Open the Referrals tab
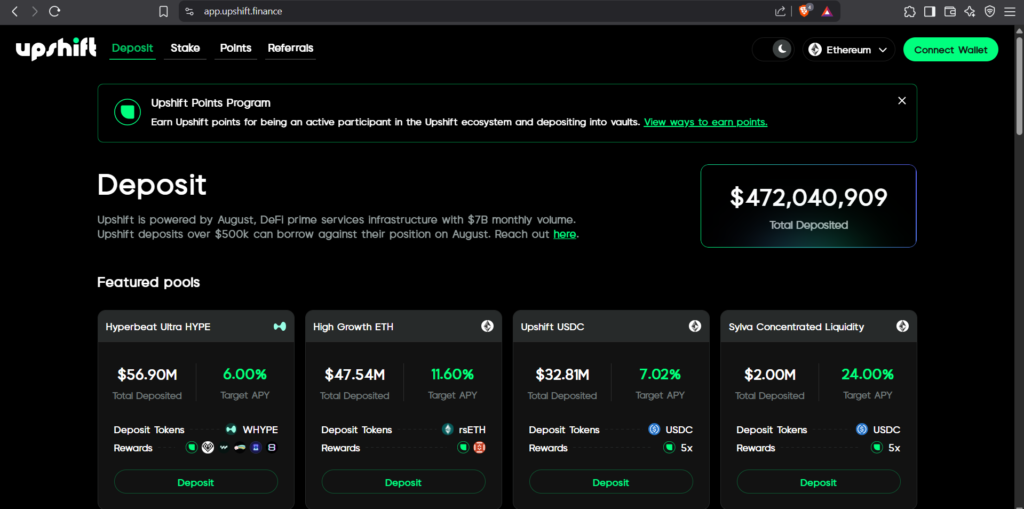 [291, 48]
